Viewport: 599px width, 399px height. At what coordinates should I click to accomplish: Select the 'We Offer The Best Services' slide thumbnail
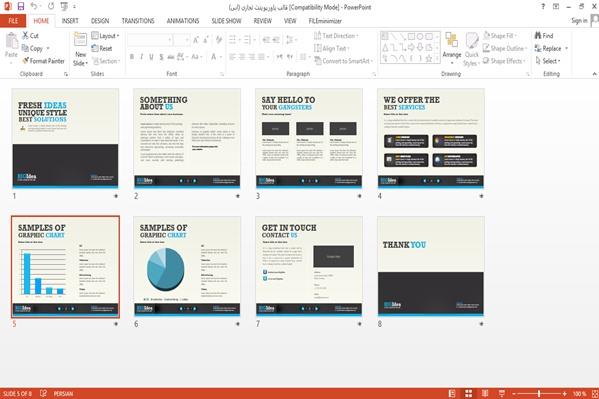tap(431, 138)
